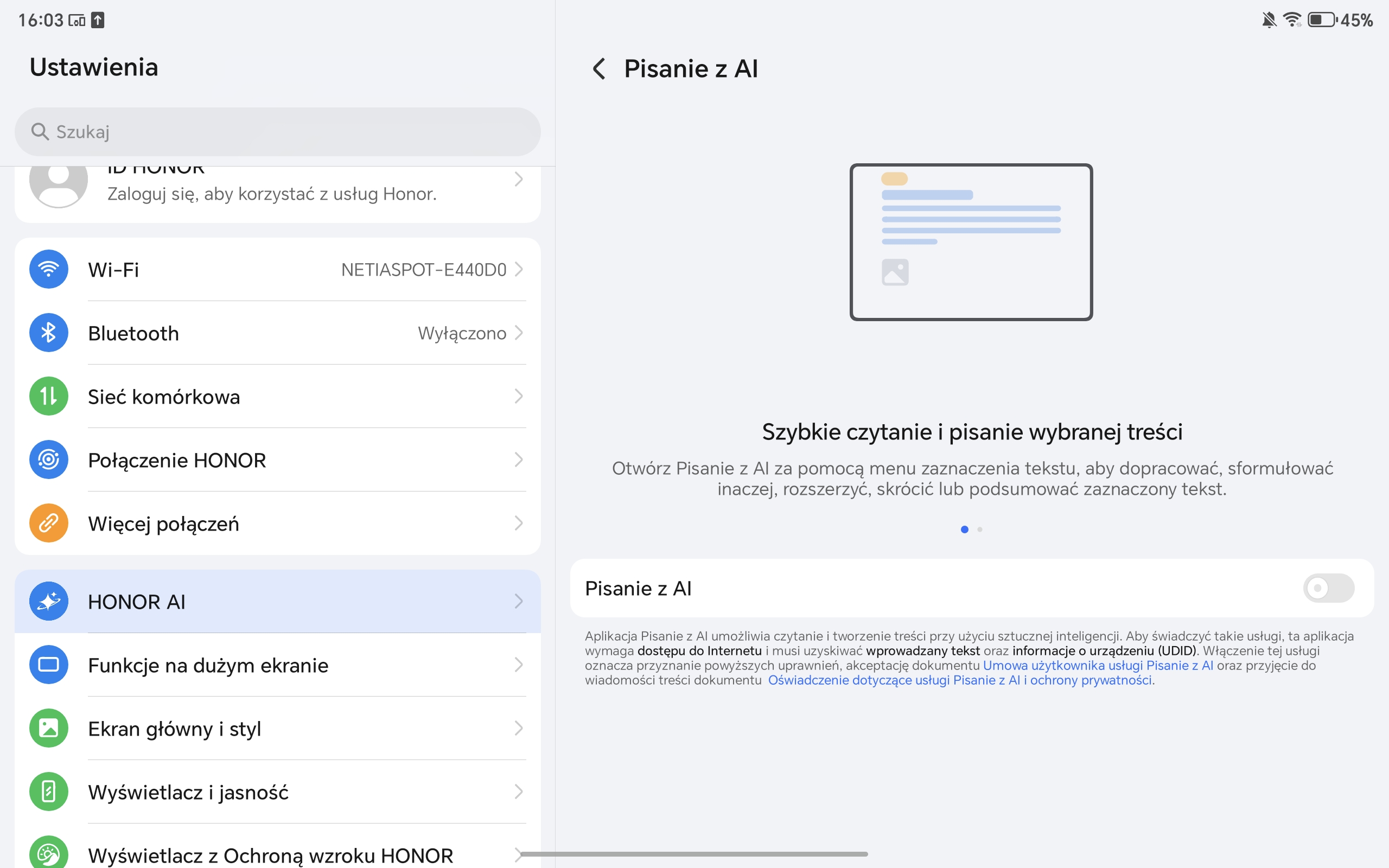The image size is (1389, 868).
Task: Expand Funkcje na dużym ekranie chevron
Action: [x=518, y=665]
